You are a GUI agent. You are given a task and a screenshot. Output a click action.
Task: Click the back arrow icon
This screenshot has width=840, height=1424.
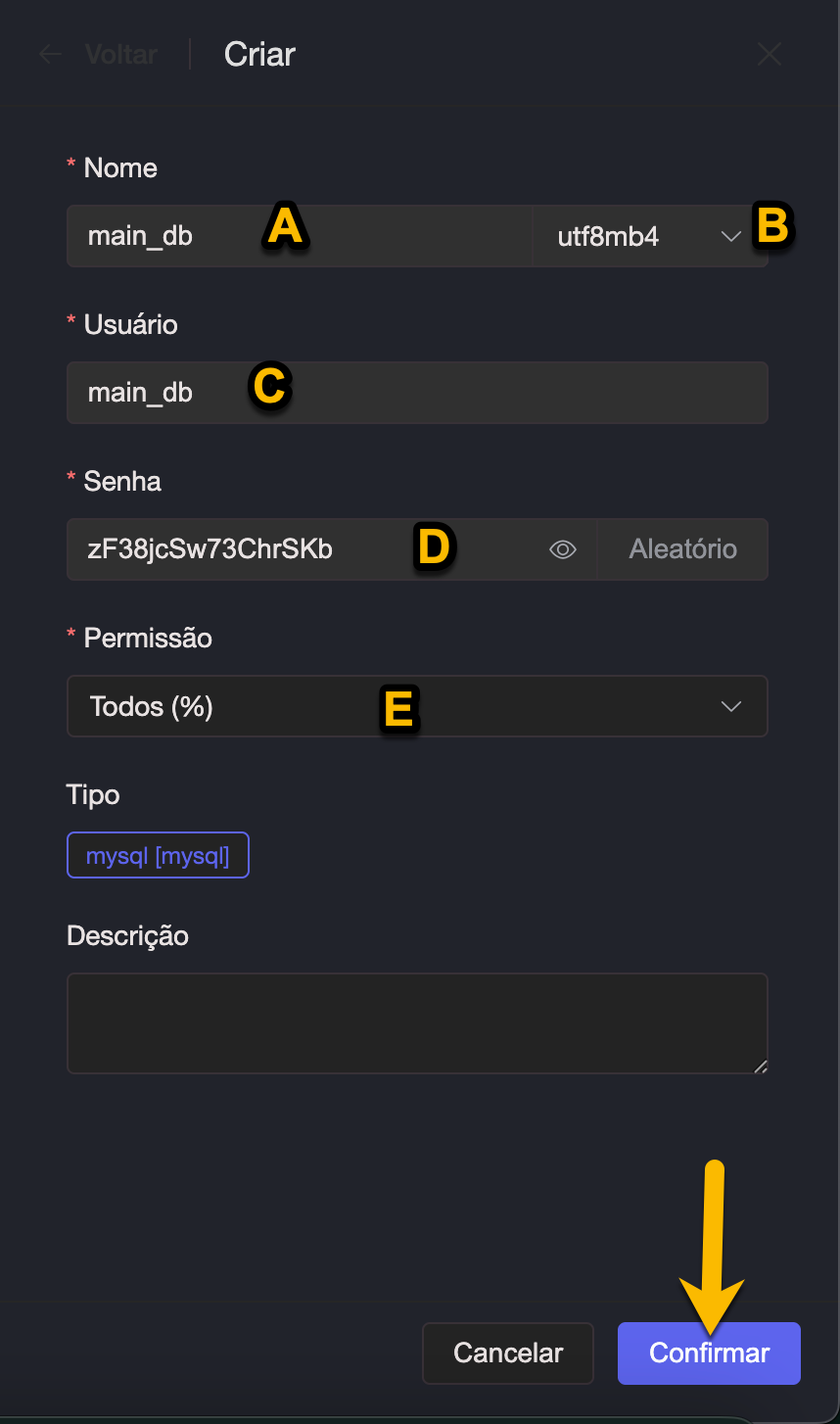pos(50,55)
